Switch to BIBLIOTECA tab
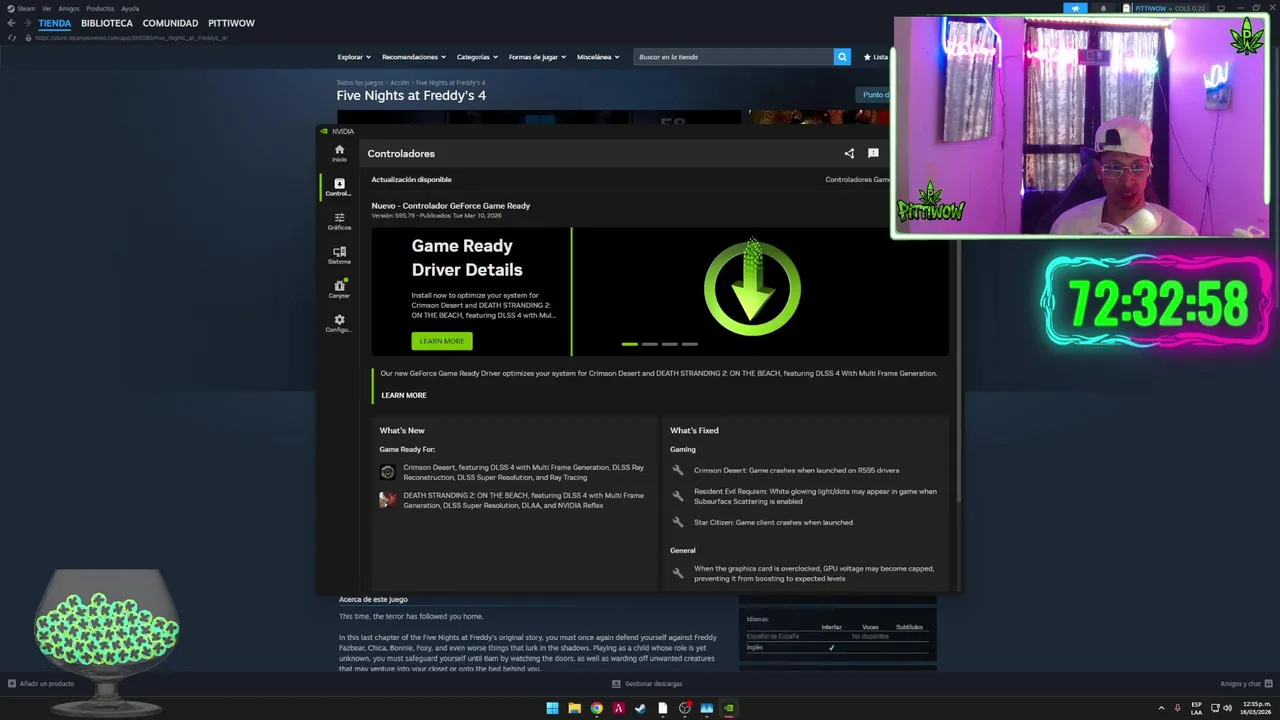The width and height of the screenshot is (1280, 720). [107, 23]
